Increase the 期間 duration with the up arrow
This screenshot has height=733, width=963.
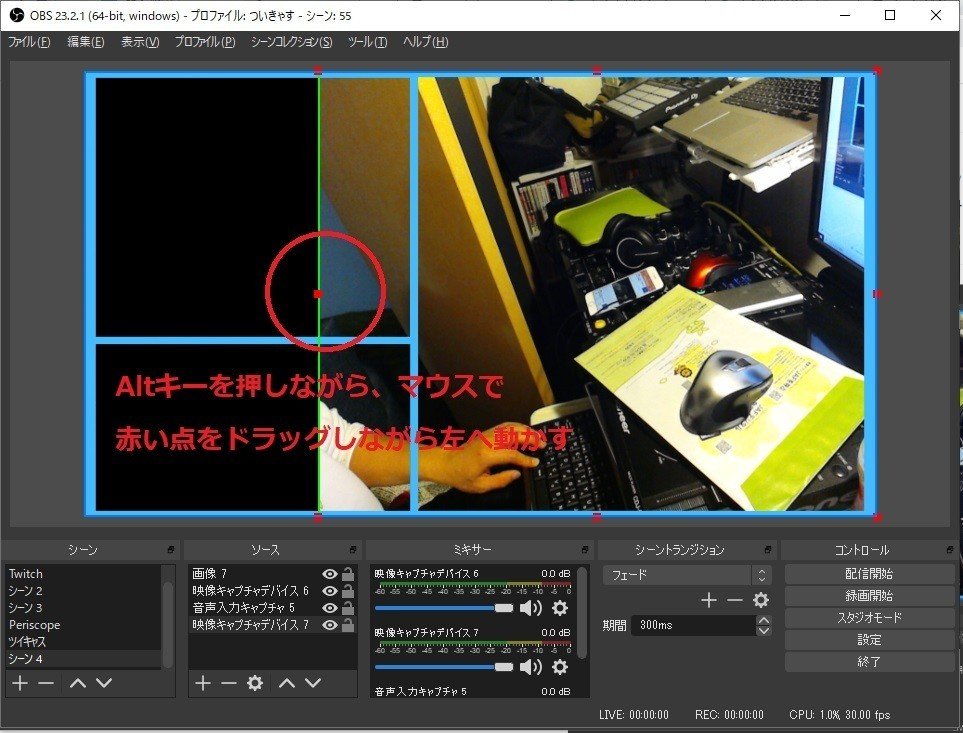pos(764,621)
